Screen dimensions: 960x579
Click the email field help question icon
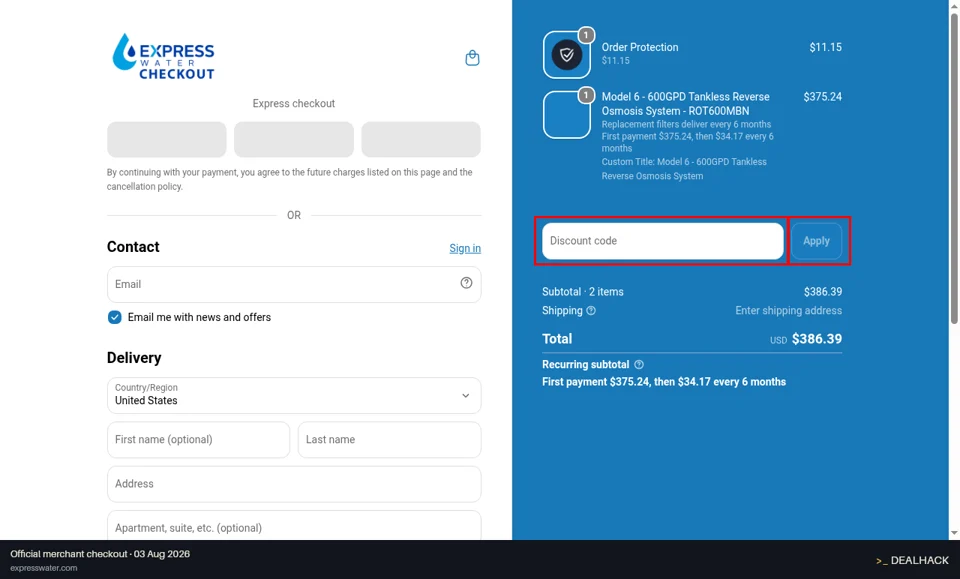point(467,283)
